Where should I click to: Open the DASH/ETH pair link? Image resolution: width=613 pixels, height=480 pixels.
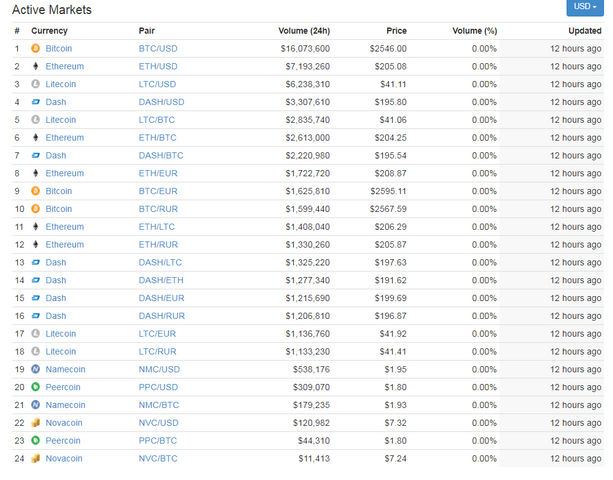(x=161, y=280)
